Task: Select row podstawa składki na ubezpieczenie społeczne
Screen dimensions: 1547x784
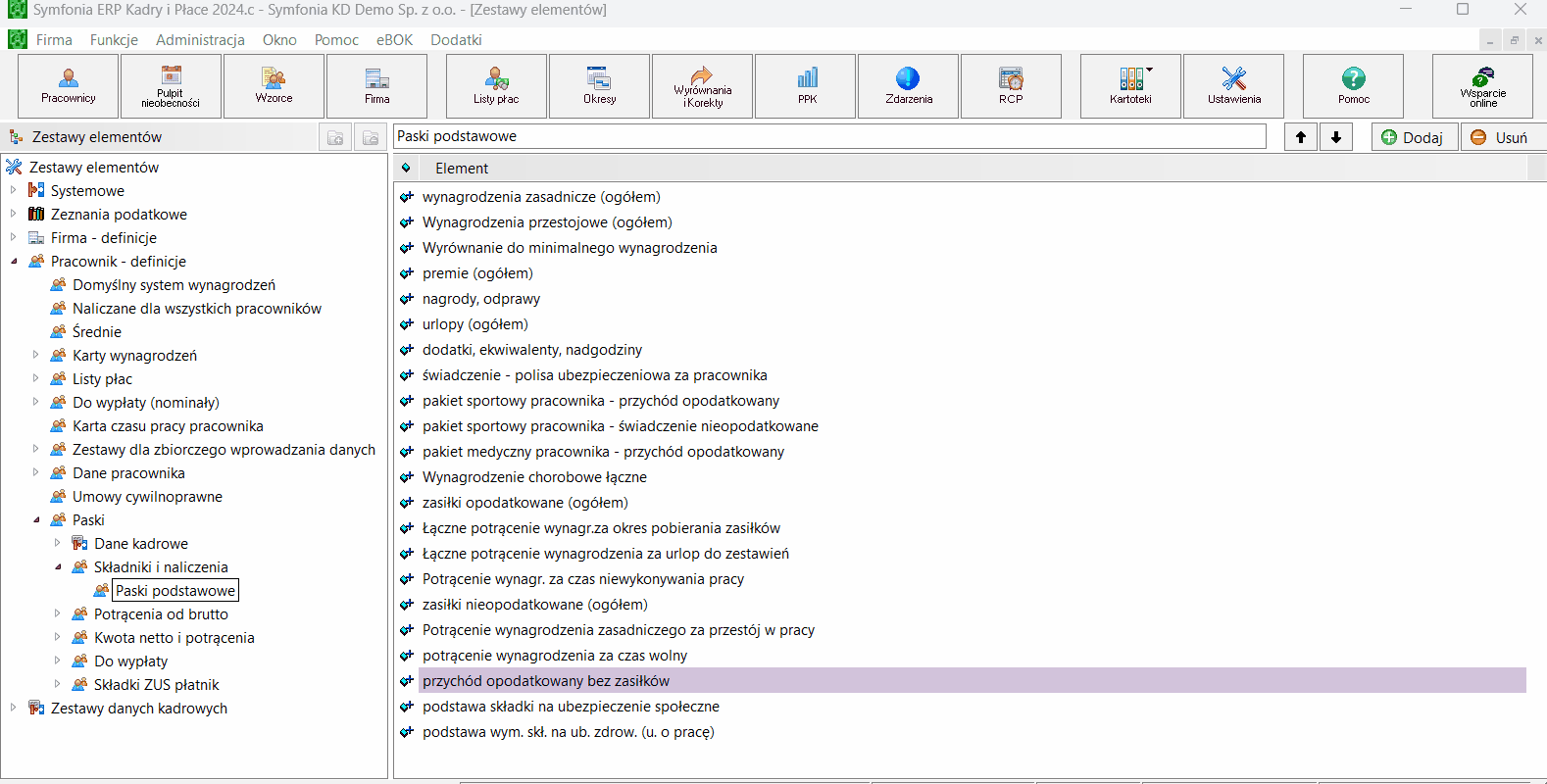Action: pos(972,707)
